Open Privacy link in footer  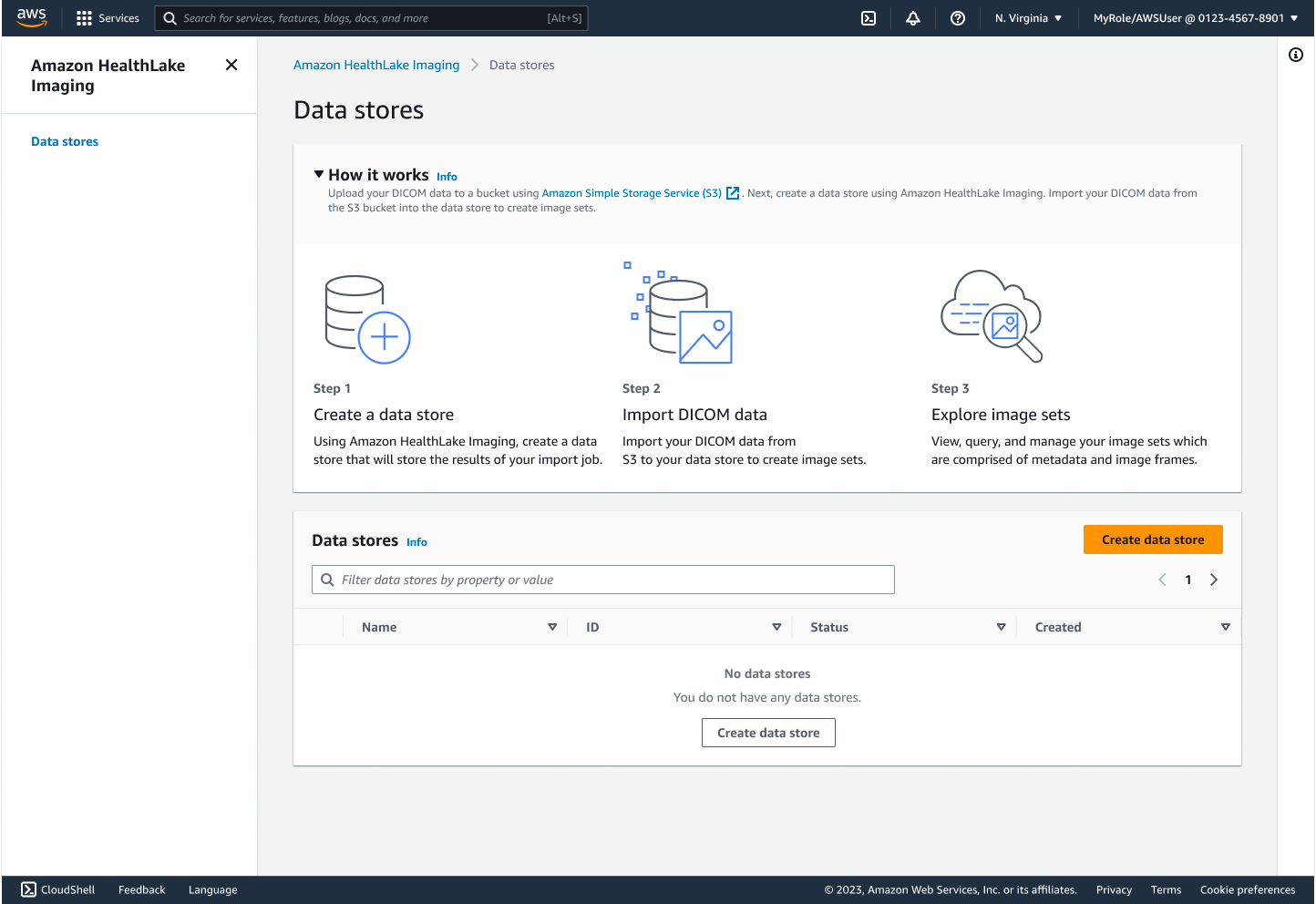pos(1114,890)
